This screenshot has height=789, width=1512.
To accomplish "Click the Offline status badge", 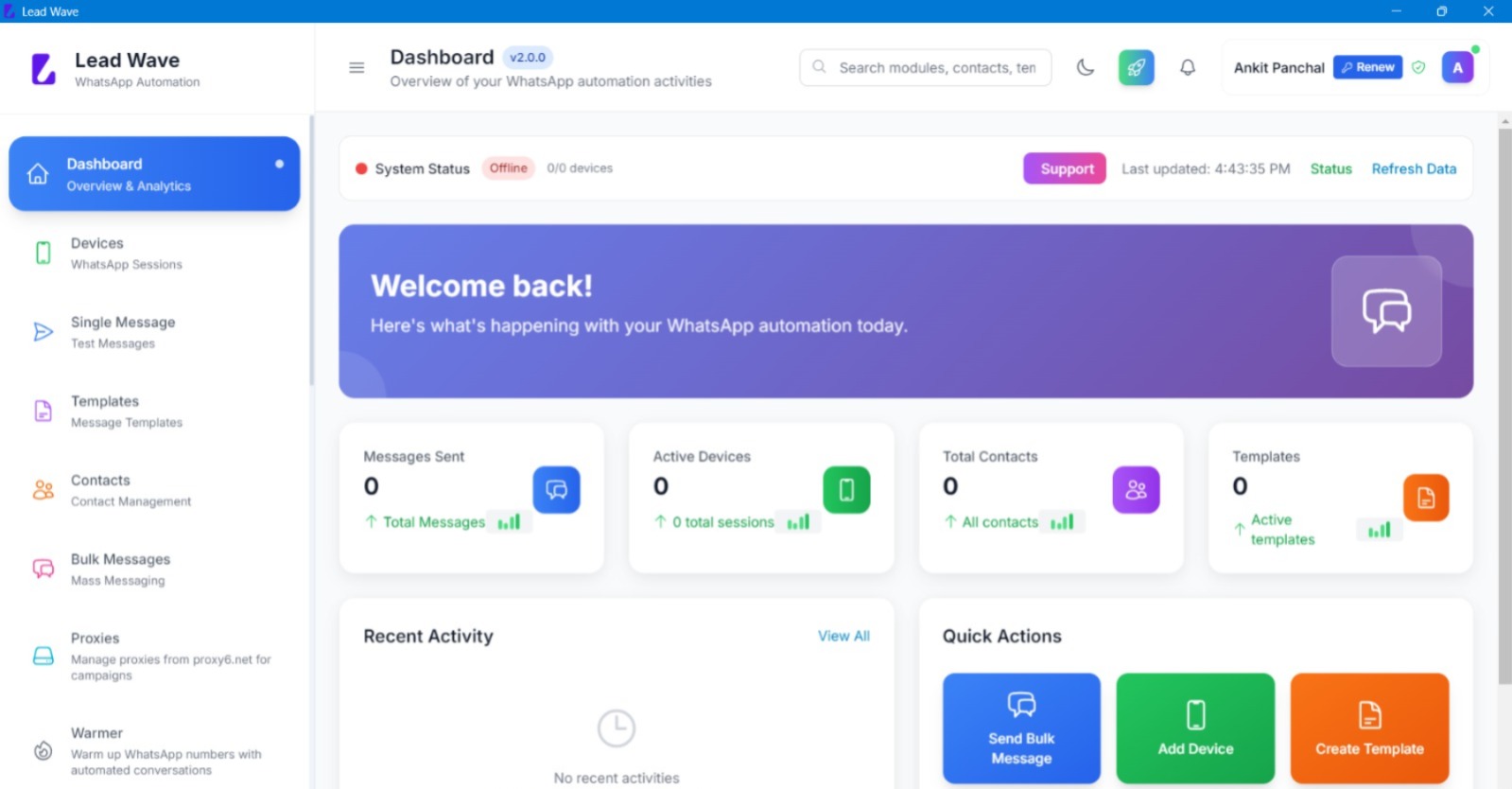I will coord(508,168).
